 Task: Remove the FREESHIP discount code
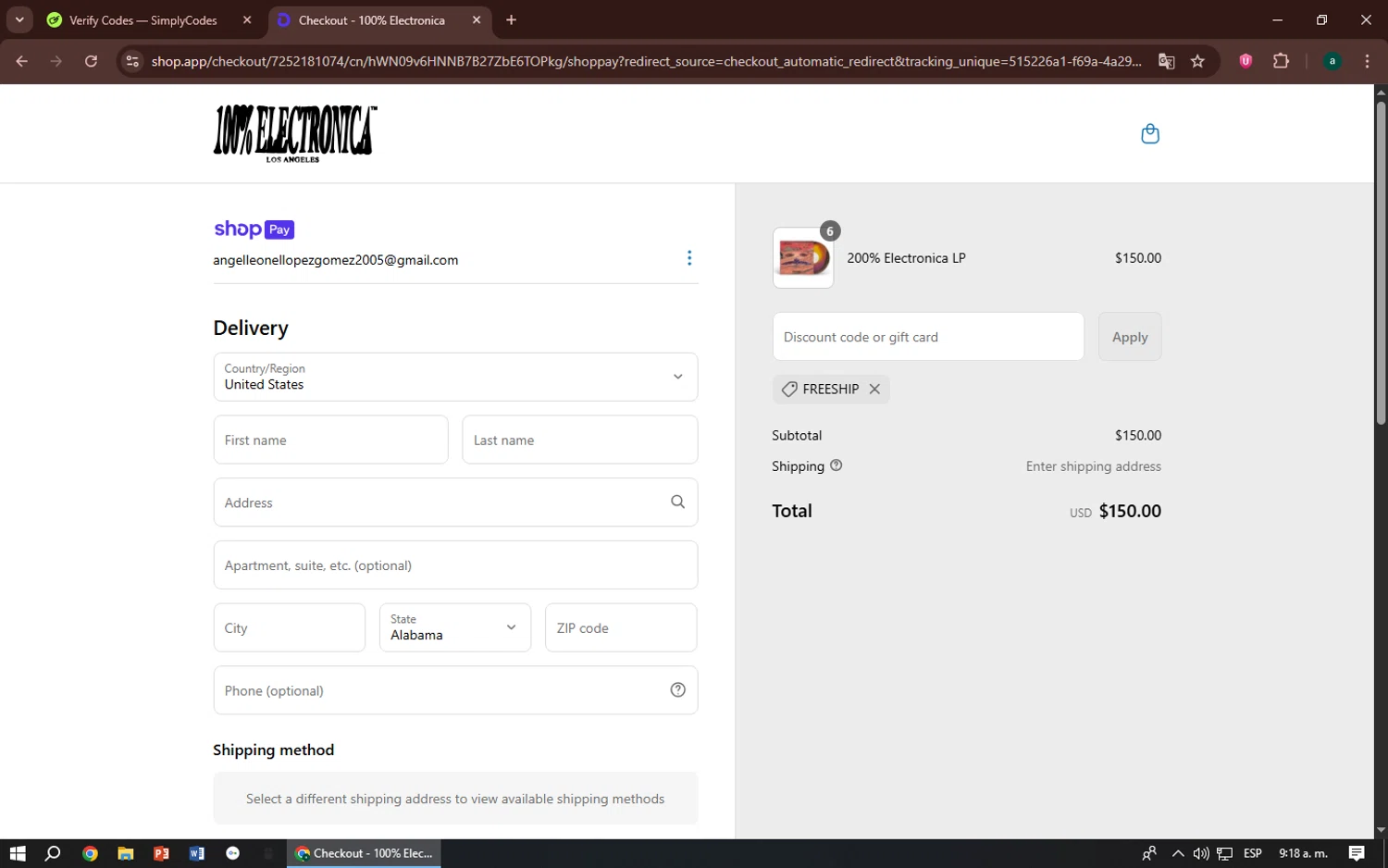click(x=874, y=390)
